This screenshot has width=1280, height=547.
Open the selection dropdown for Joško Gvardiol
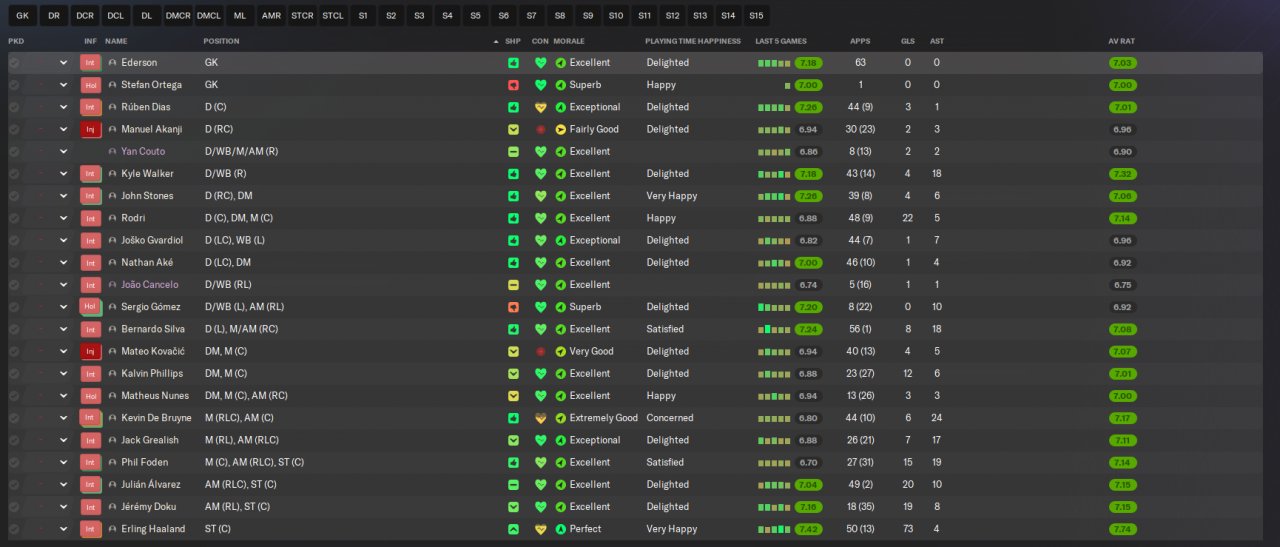click(63, 240)
